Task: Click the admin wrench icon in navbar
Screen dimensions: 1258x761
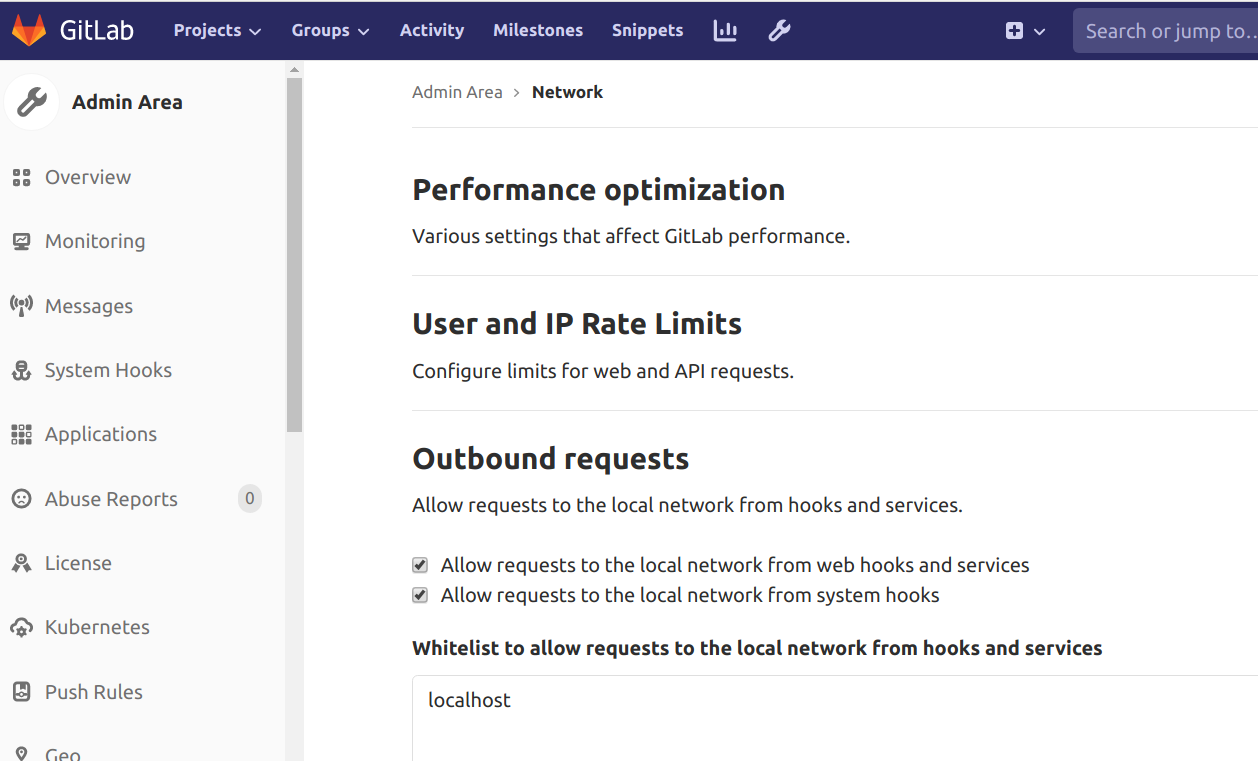Action: click(x=779, y=31)
